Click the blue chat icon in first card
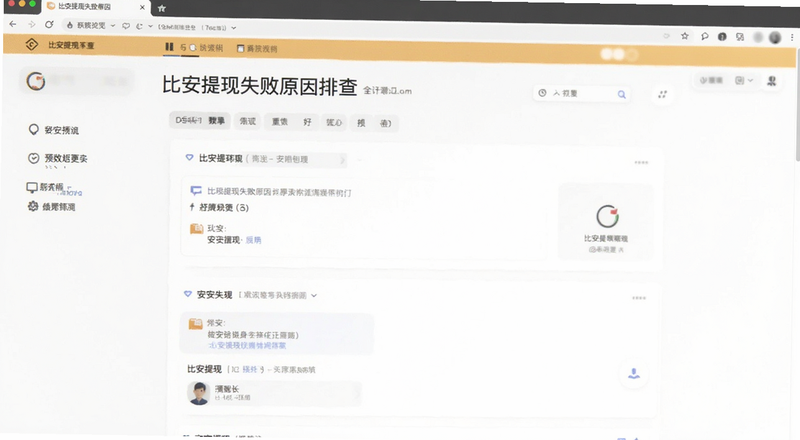 pos(196,191)
